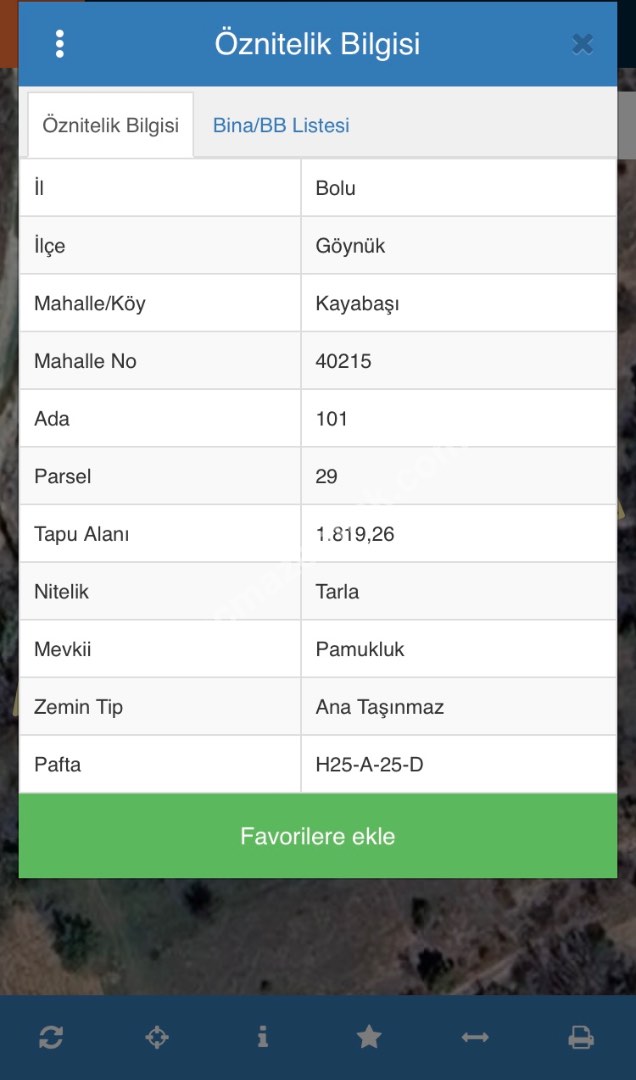Open the three-dot options menu

click(x=60, y=44)
